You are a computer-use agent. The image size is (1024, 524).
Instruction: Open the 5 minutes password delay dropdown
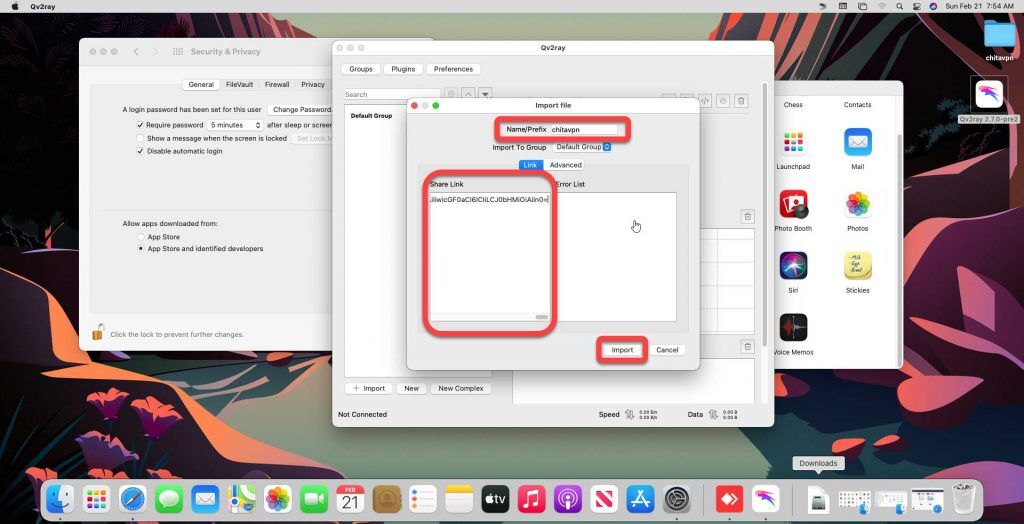(235, 125)
